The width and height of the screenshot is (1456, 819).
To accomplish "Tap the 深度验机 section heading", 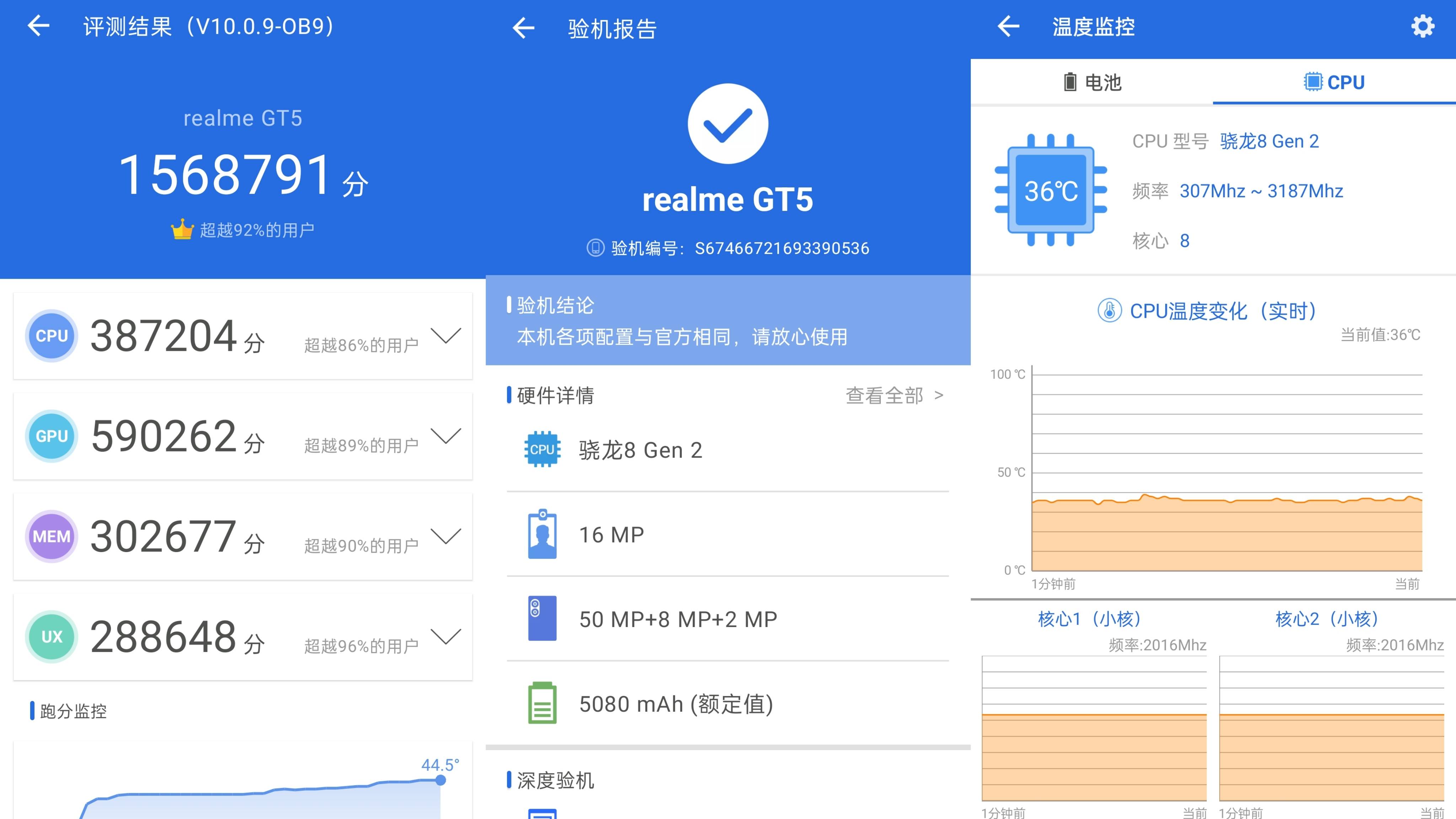I will (555, 780).
